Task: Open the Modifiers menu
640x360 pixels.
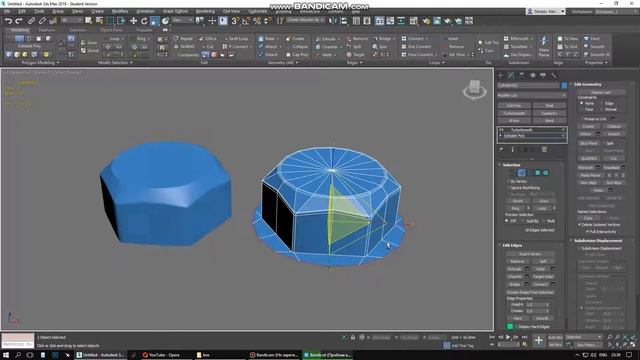Action: point(120,11)
